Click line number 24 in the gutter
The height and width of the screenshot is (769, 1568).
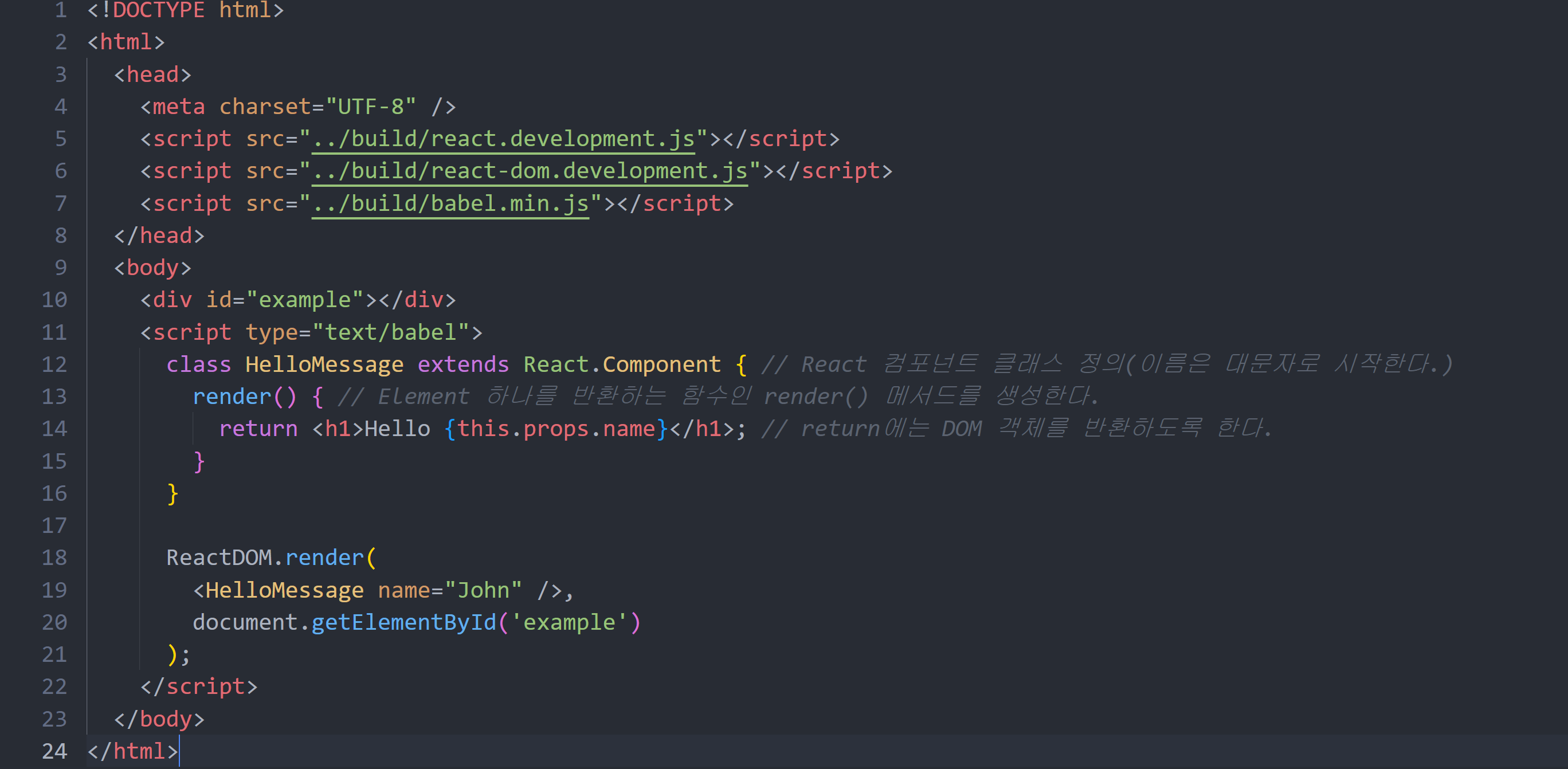point(54,751)
